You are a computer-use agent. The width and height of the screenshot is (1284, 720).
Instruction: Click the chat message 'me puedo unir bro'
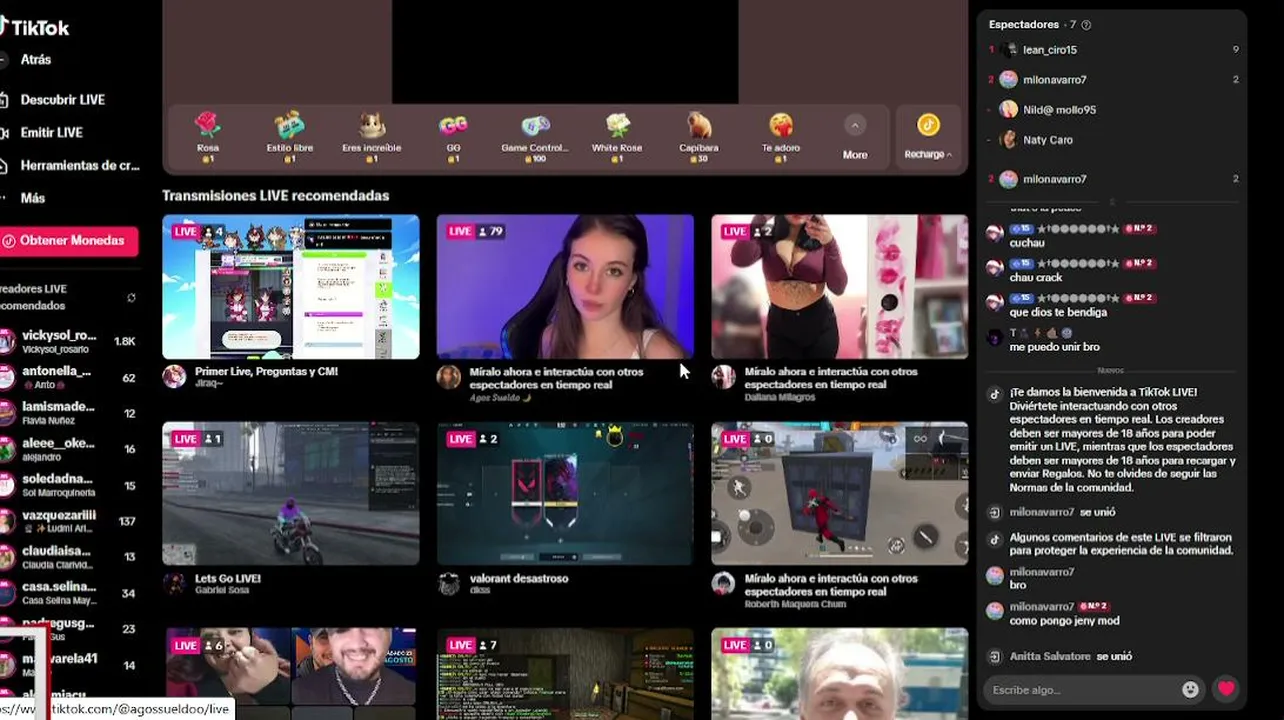1054,347
